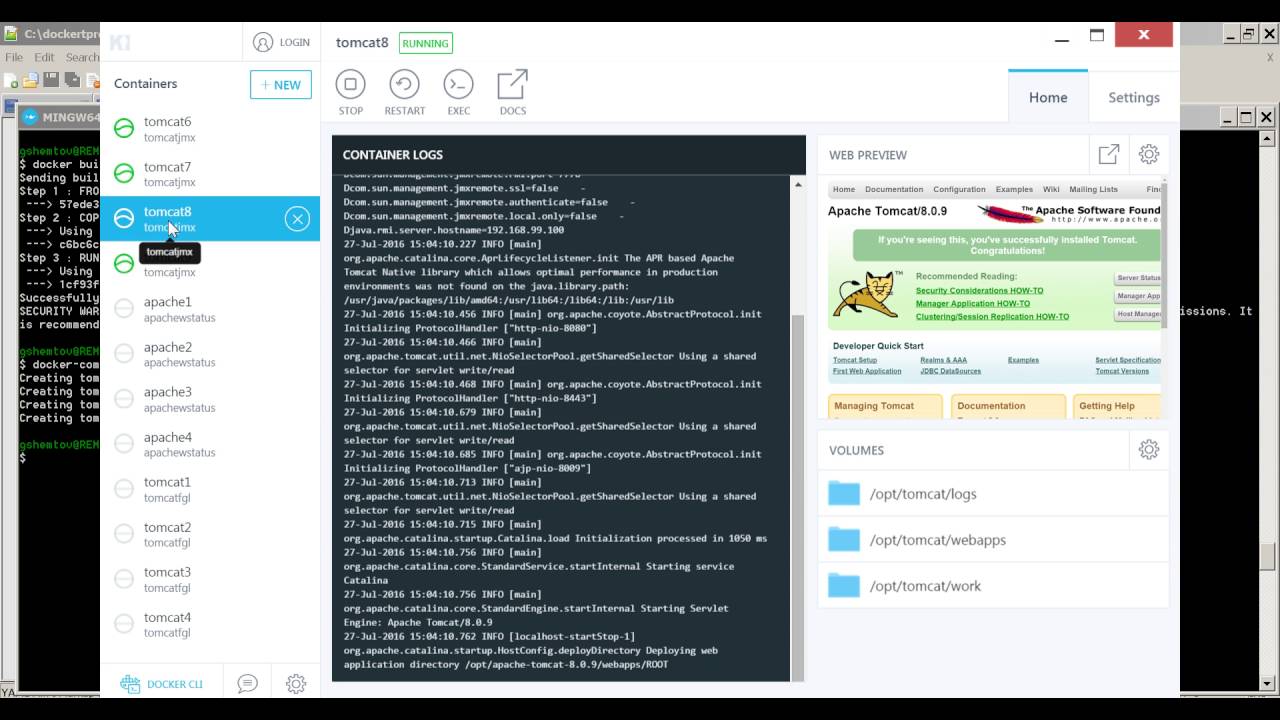
Task: Click Mailing Lists in Tomcat page nav bar
Action: [1094, 189]
